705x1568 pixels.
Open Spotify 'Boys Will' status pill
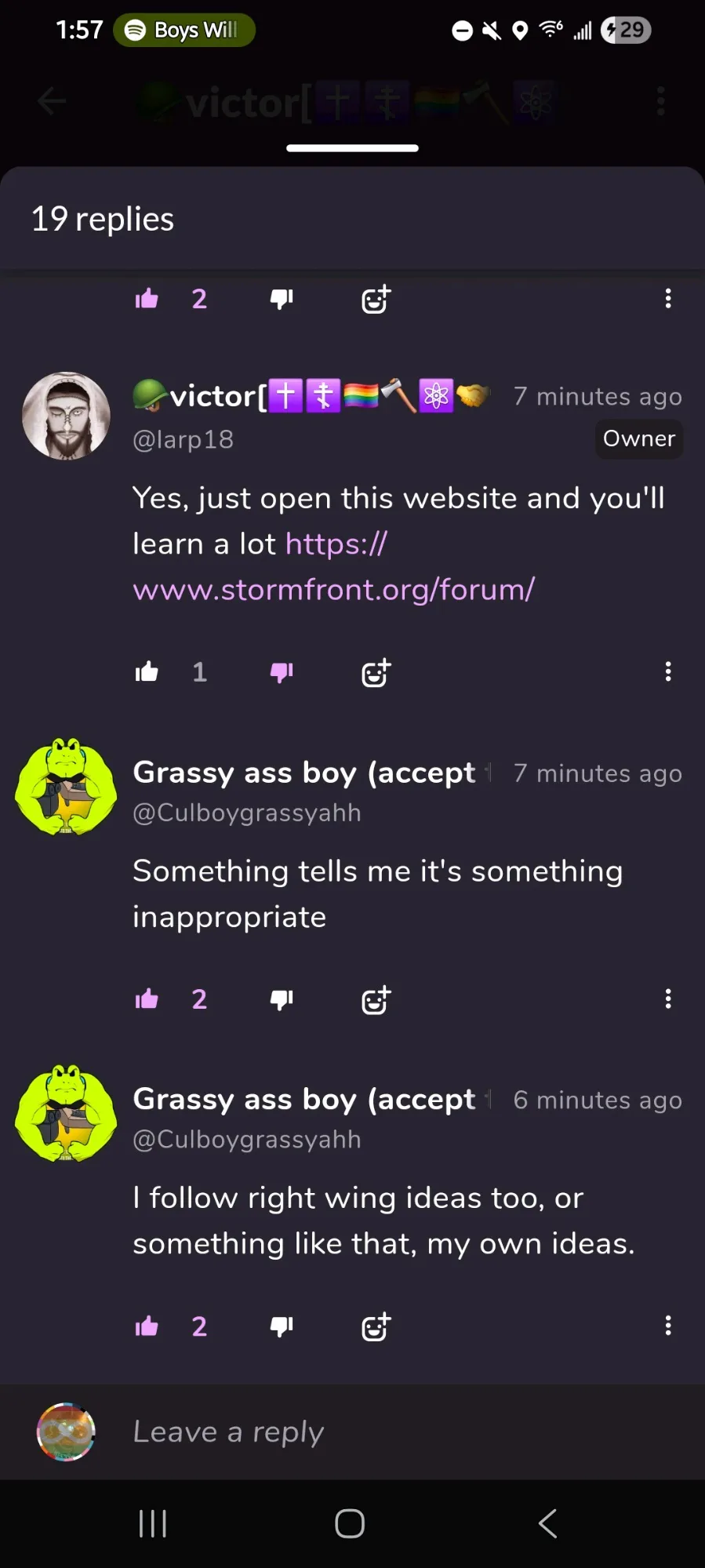(x=184, y=30)
